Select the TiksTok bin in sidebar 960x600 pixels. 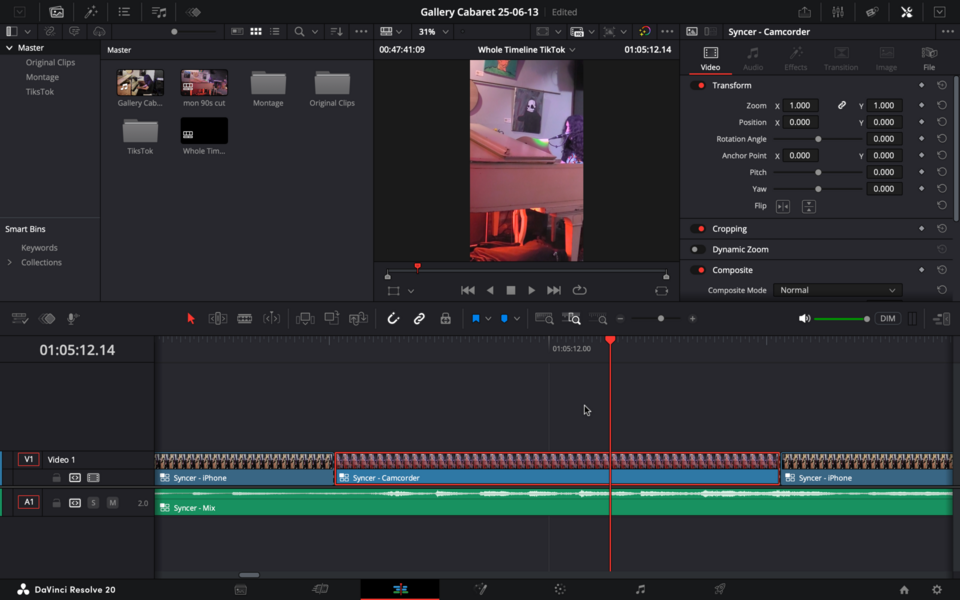coord(40,92)
